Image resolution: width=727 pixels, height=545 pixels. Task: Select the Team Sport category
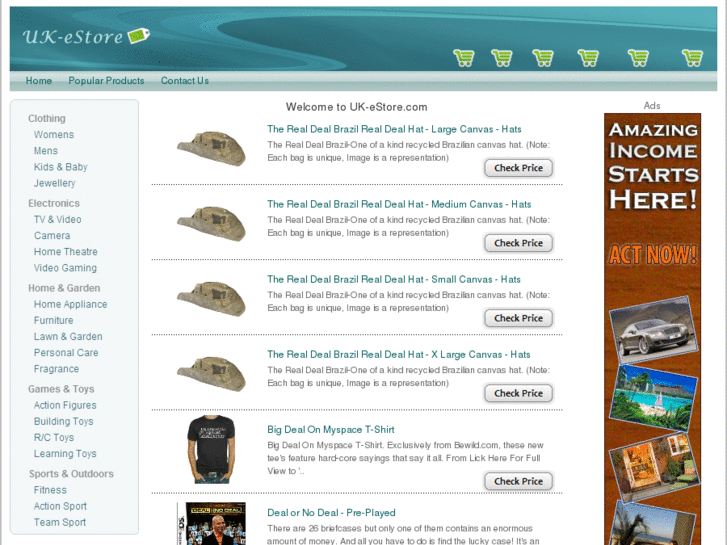[60, 523]
